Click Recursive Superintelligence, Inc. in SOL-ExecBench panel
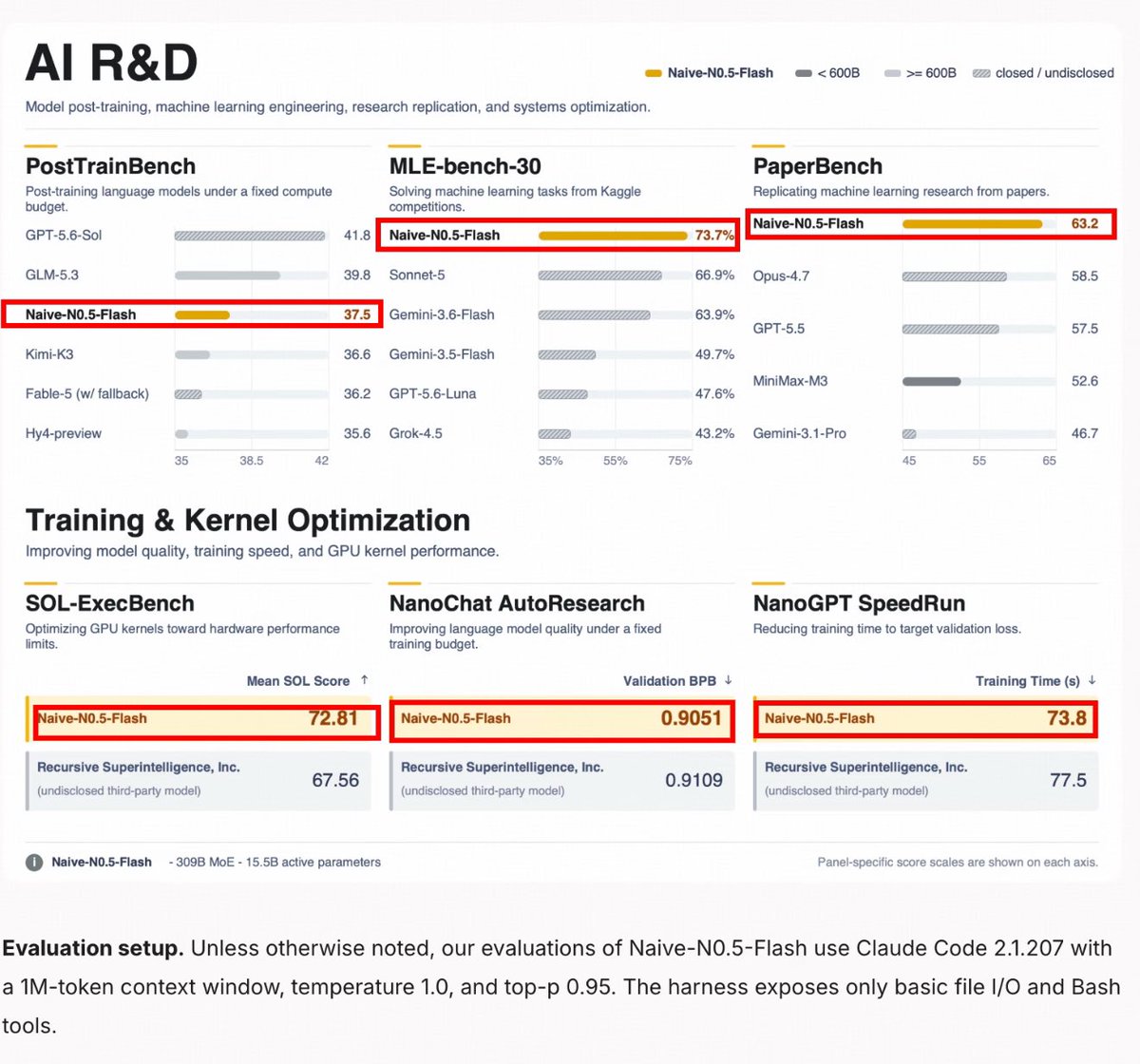 139,768
